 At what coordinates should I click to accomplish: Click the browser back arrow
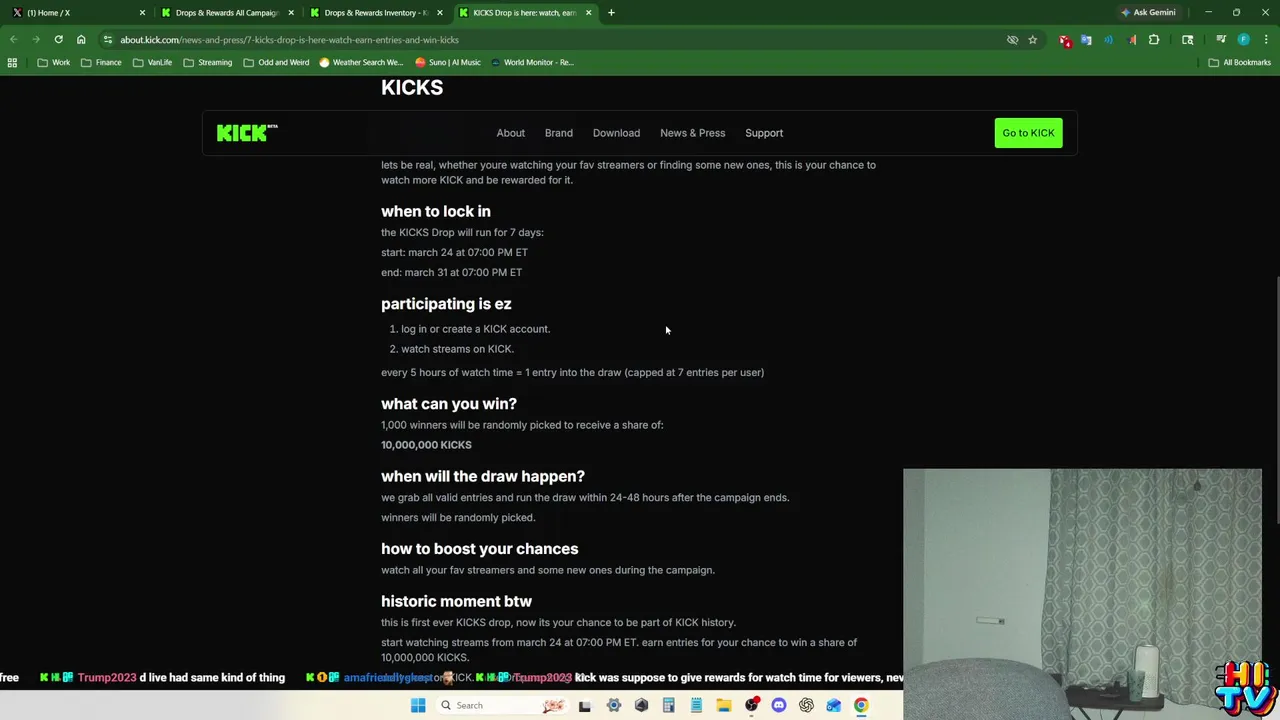point(13,40)
